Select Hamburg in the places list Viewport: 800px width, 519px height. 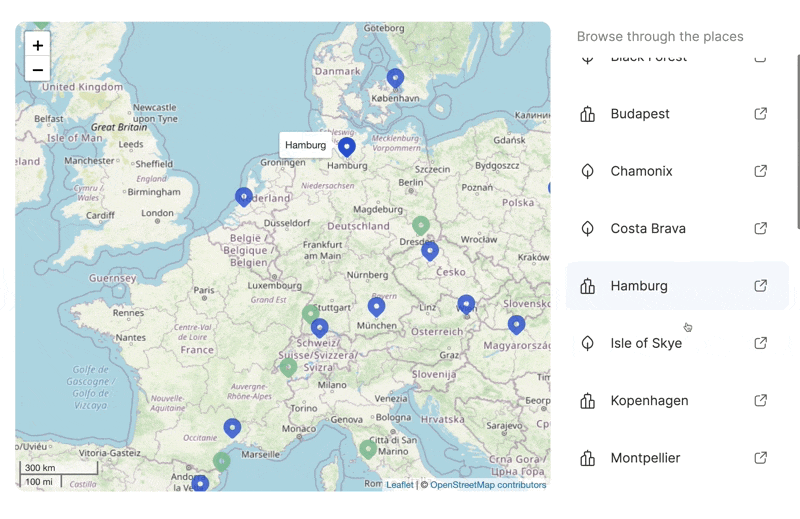[x=677, y=286]
